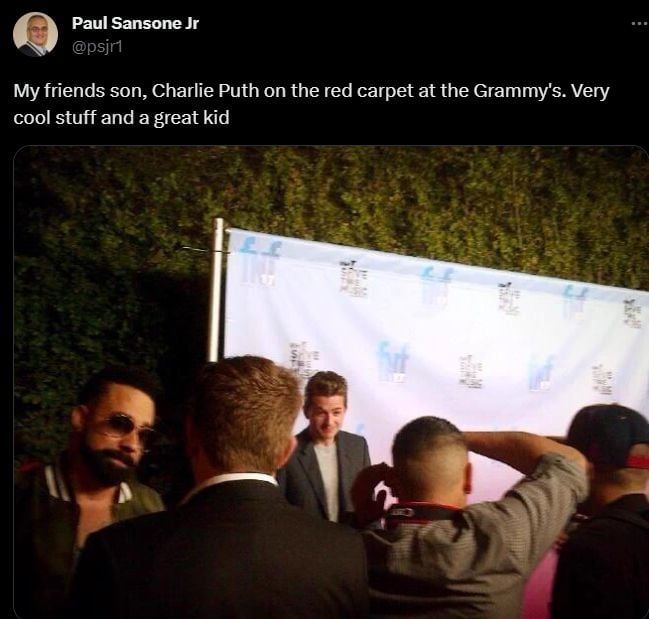Click the phrase "great kid" in the tweet
This screenshot has height=619, width=649.
pyautogui.click(x=191, y=118)
